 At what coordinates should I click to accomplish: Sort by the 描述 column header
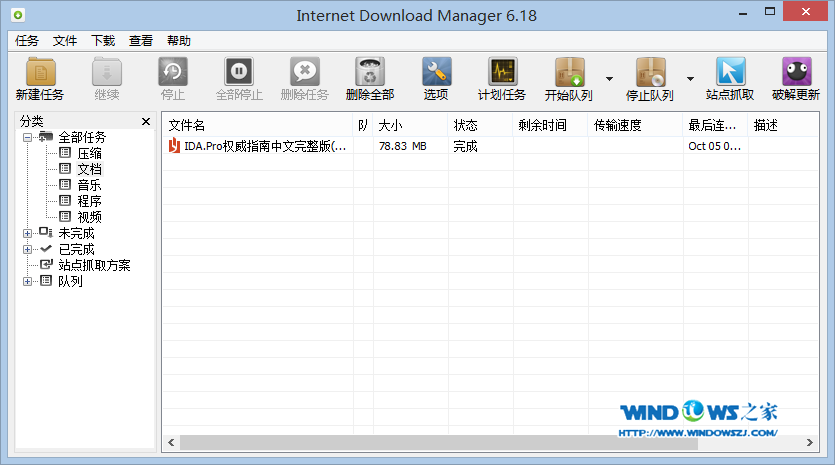pyautogui.click(x=783, y=125)
